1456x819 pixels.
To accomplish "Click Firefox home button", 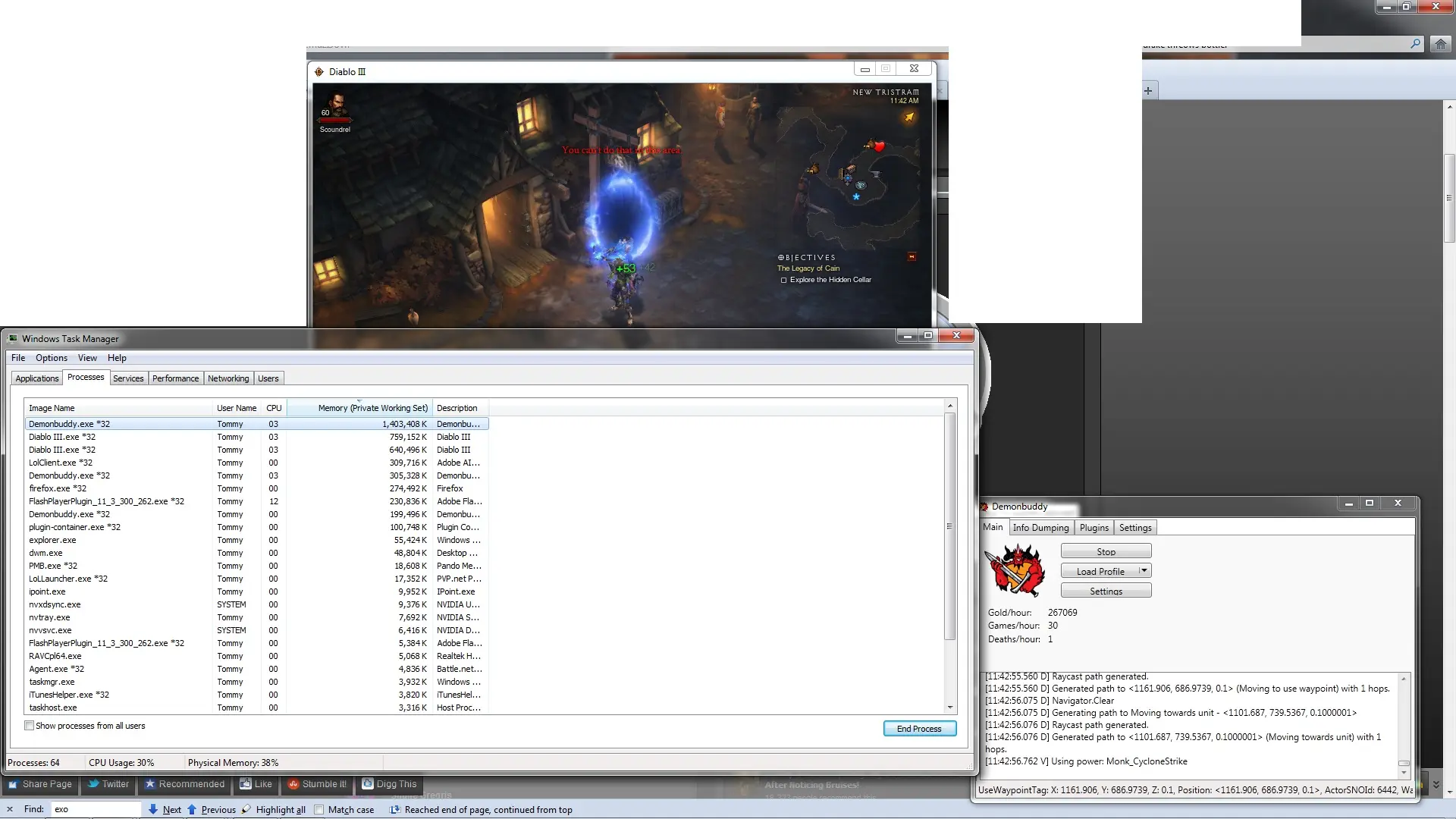I will click(1440, 44).
